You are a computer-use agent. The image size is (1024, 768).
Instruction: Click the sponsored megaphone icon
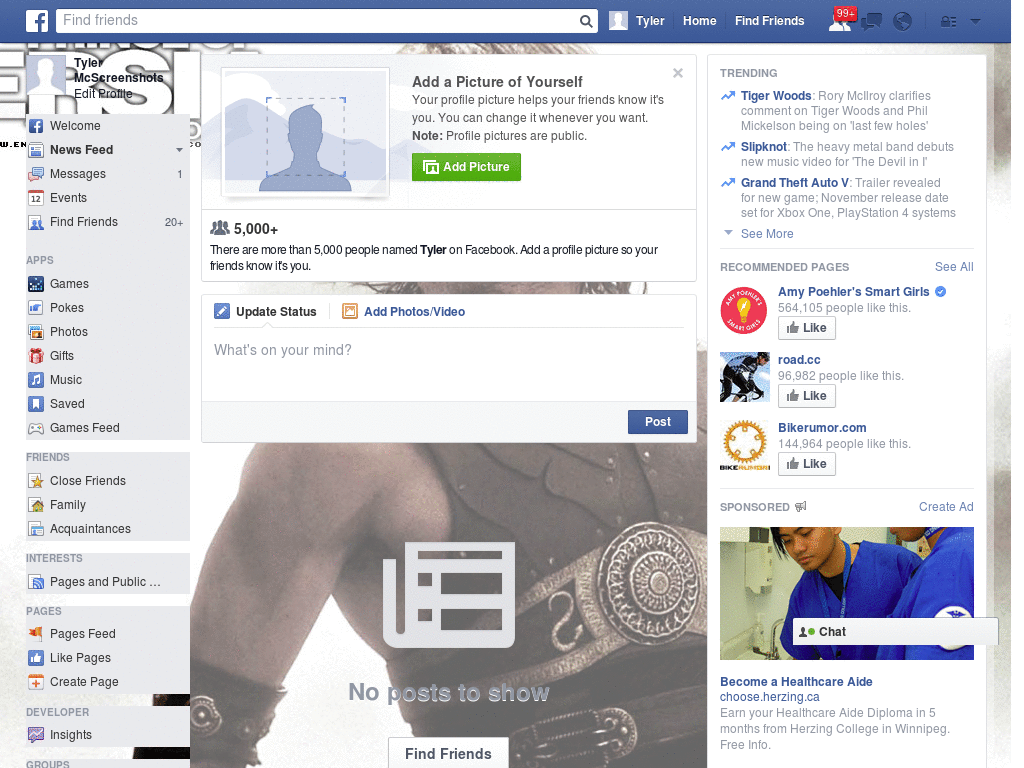pyautogui.click(x=801, y=507)
